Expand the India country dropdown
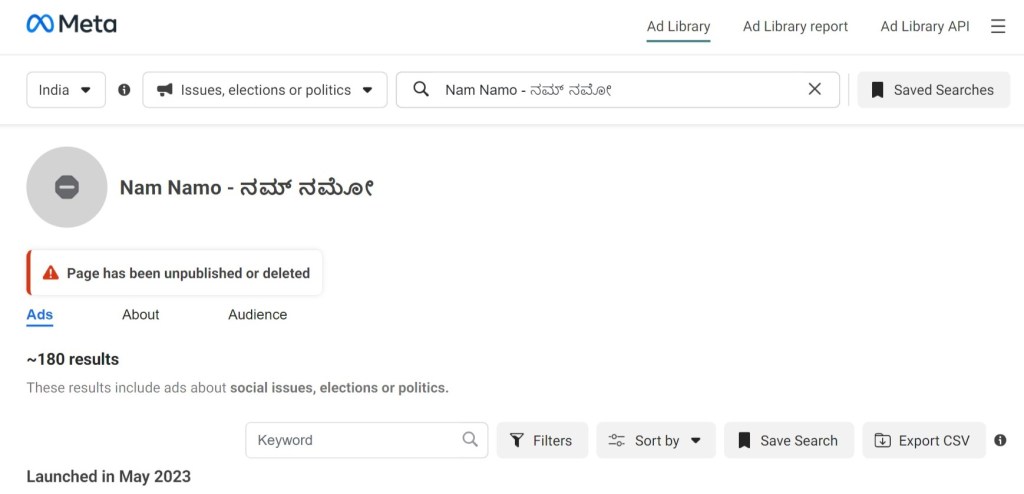This screenshot has width=1024, height=494. point(66,90)
